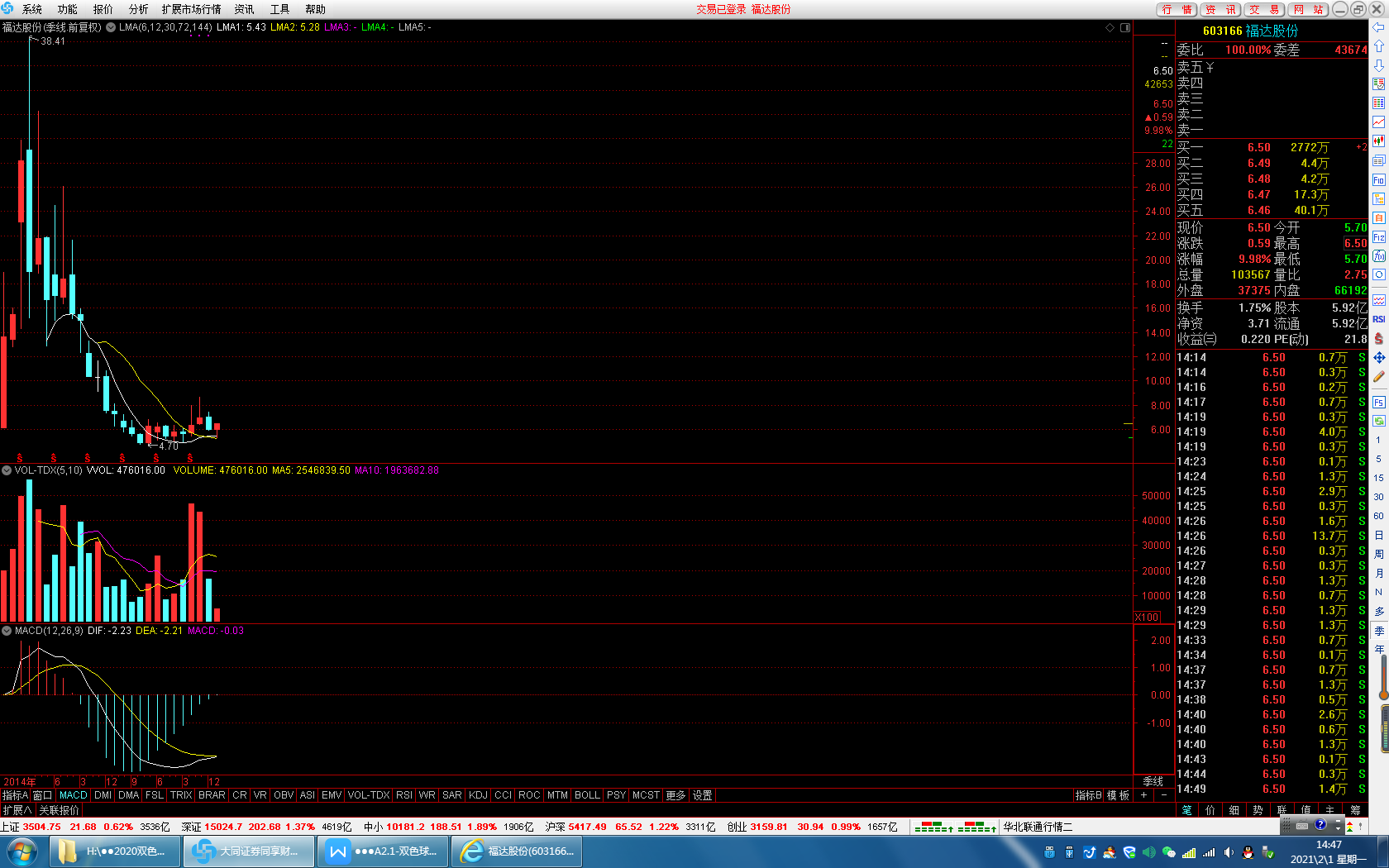Click the 行情 button at top right

pos(1177,9)
